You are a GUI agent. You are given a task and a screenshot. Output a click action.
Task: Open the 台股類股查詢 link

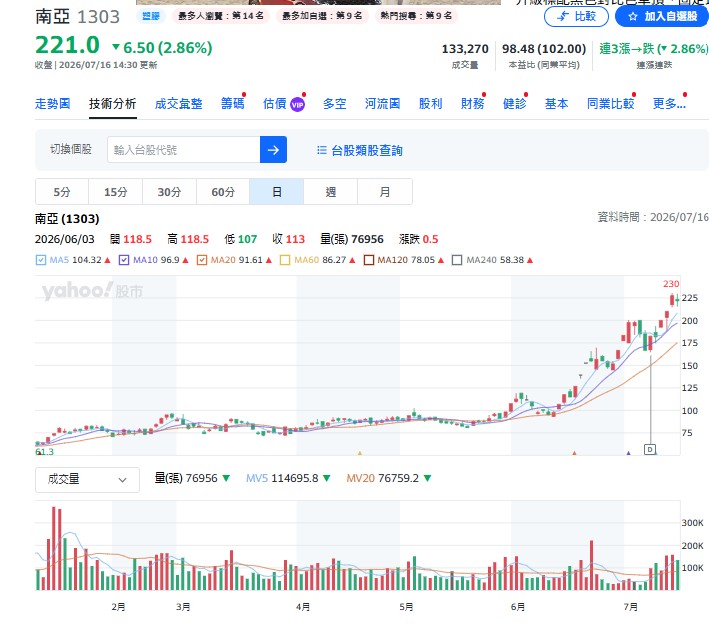[x=367, y=150]
